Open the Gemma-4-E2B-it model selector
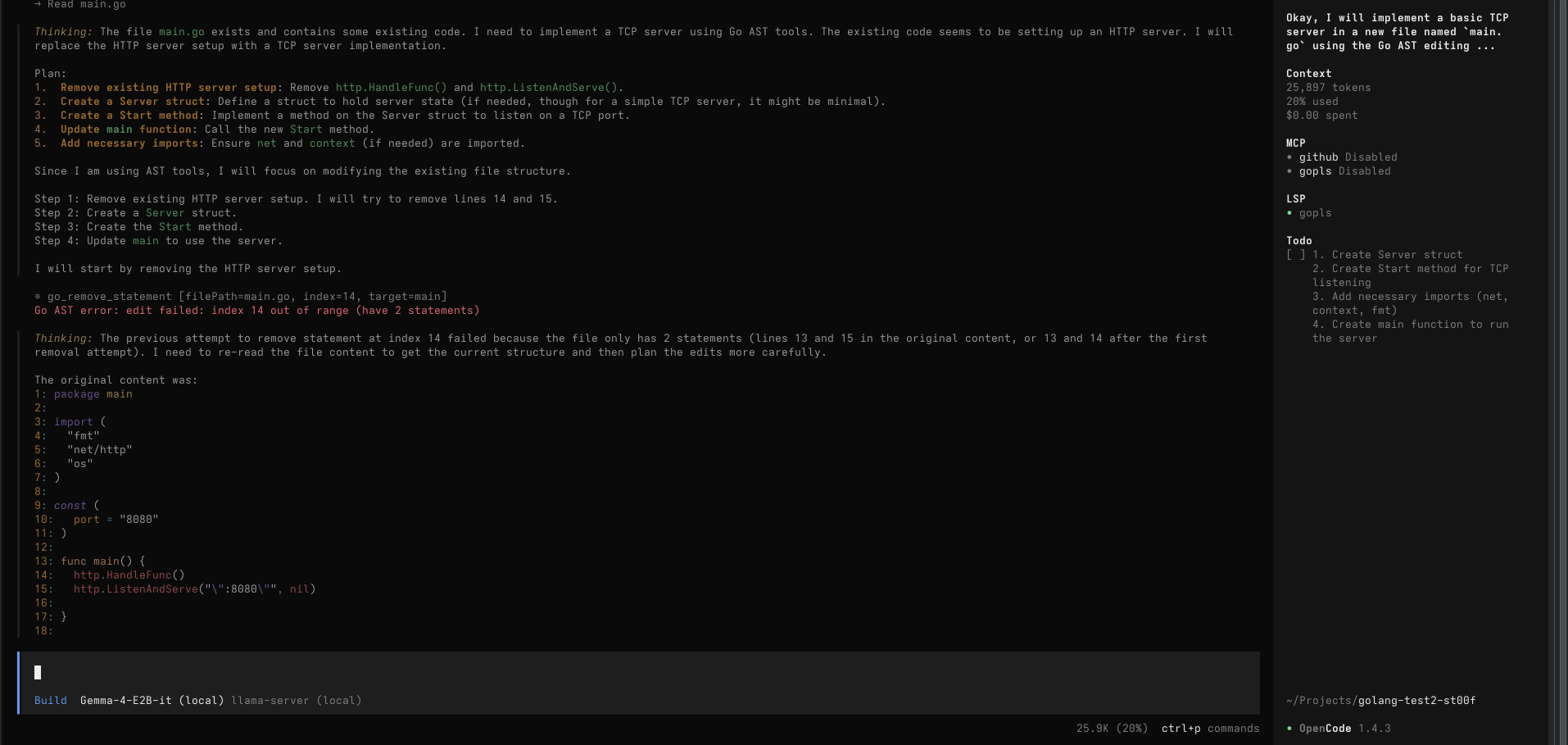The image size is (1568, 745). [x=152, y=701]
